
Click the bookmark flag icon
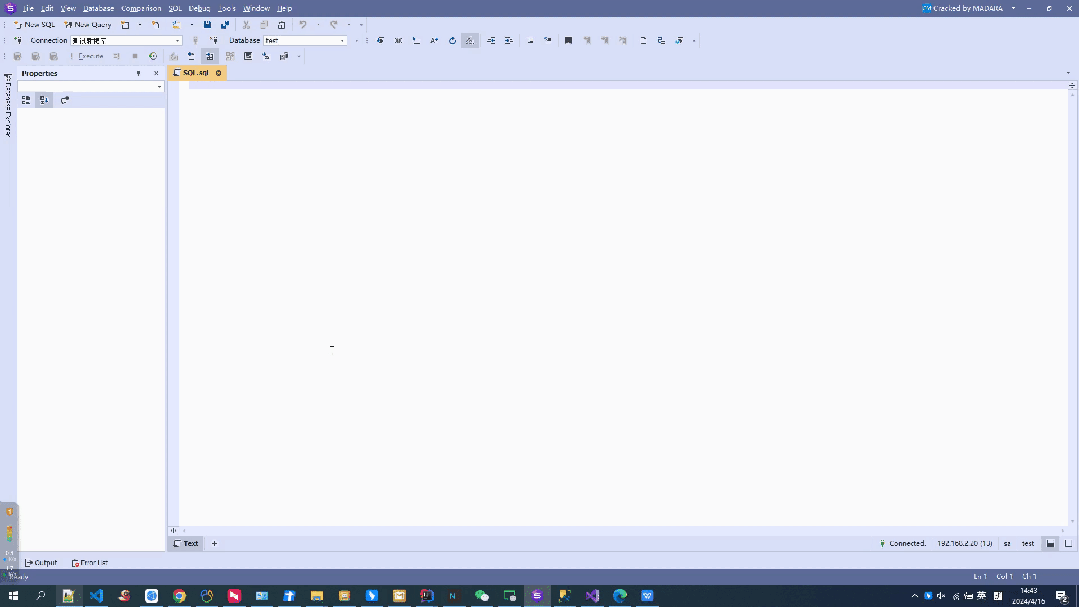click(x=568, y=41)
